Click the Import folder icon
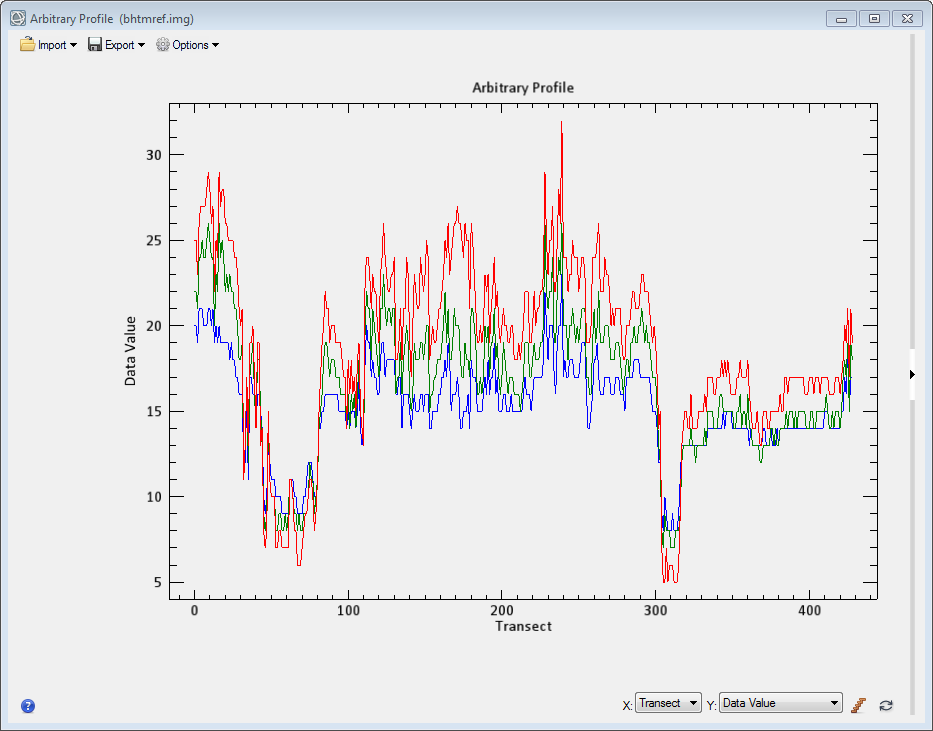The image size is (933, 731). point(28,45)
